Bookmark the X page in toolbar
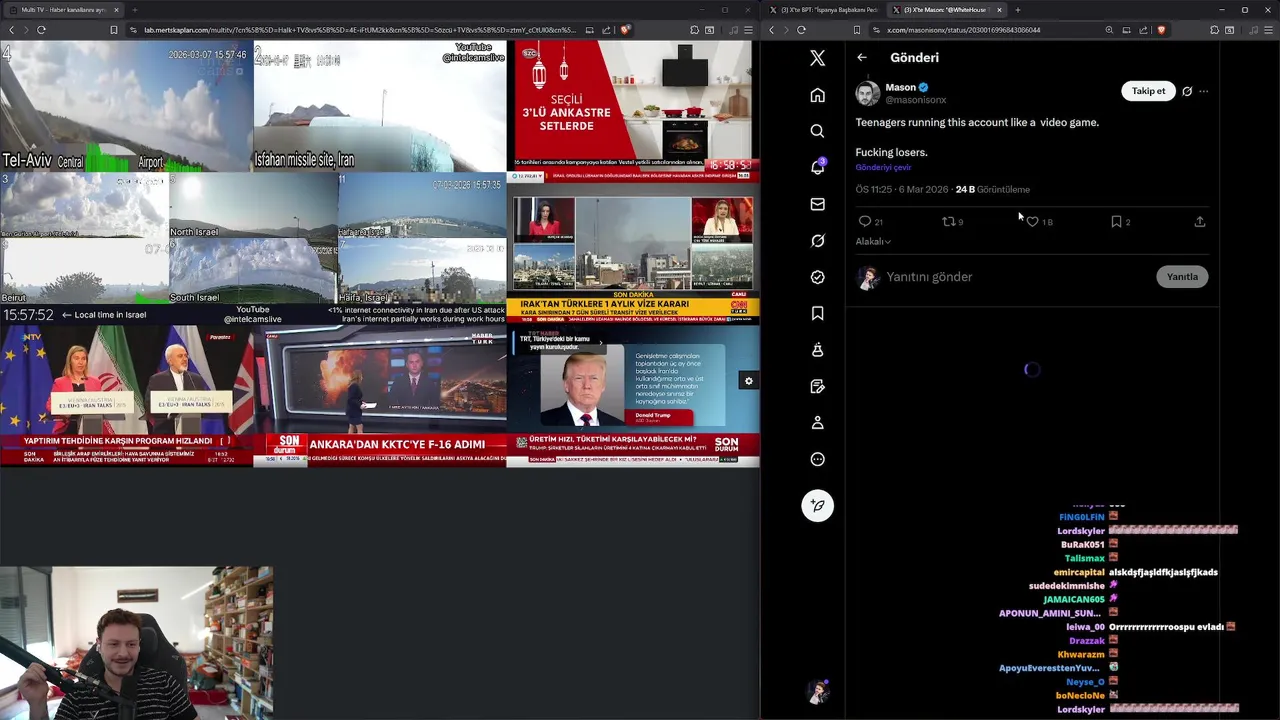Image resolution: width=1280 pixels, height=720 pixels. (857, 30)
